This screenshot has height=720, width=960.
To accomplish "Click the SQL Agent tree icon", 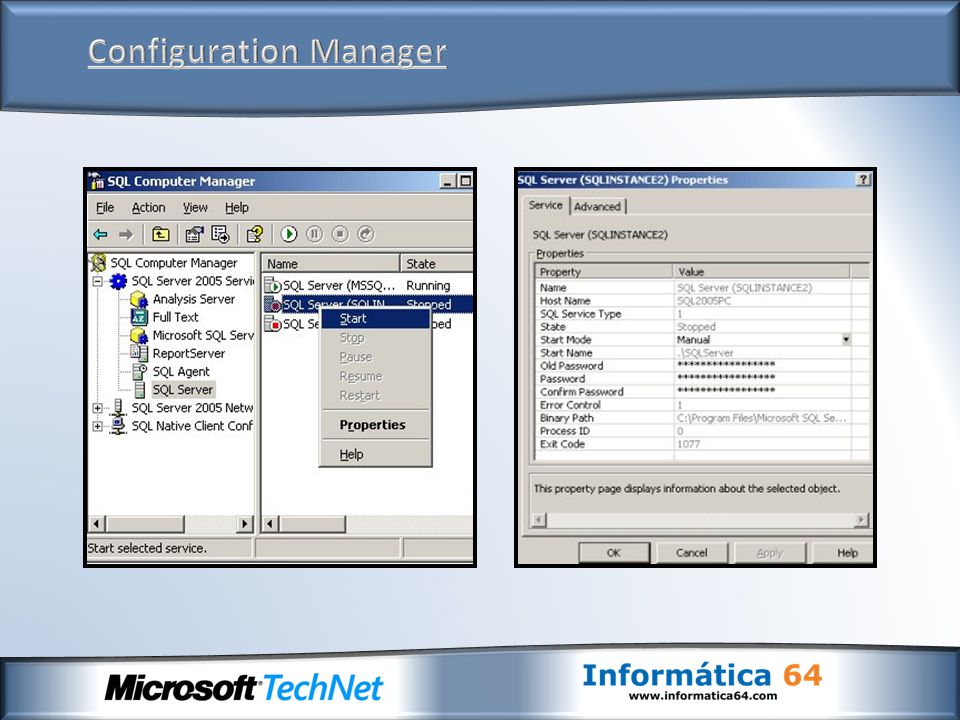I will 140,372.
